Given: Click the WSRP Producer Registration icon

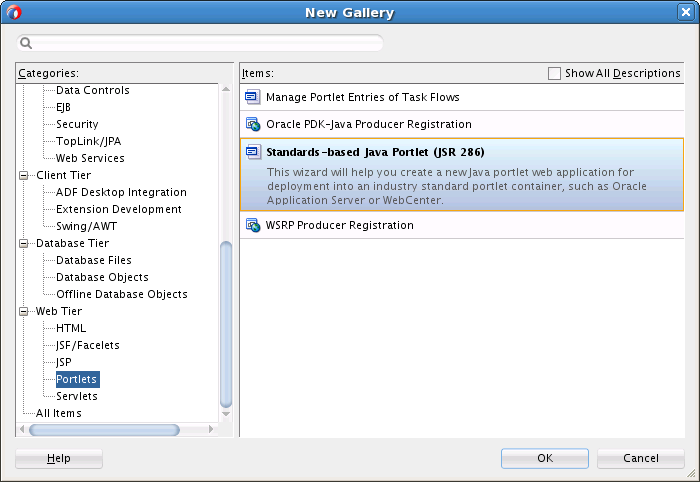Looking at the screenshot, I should (x=253, y=225).
